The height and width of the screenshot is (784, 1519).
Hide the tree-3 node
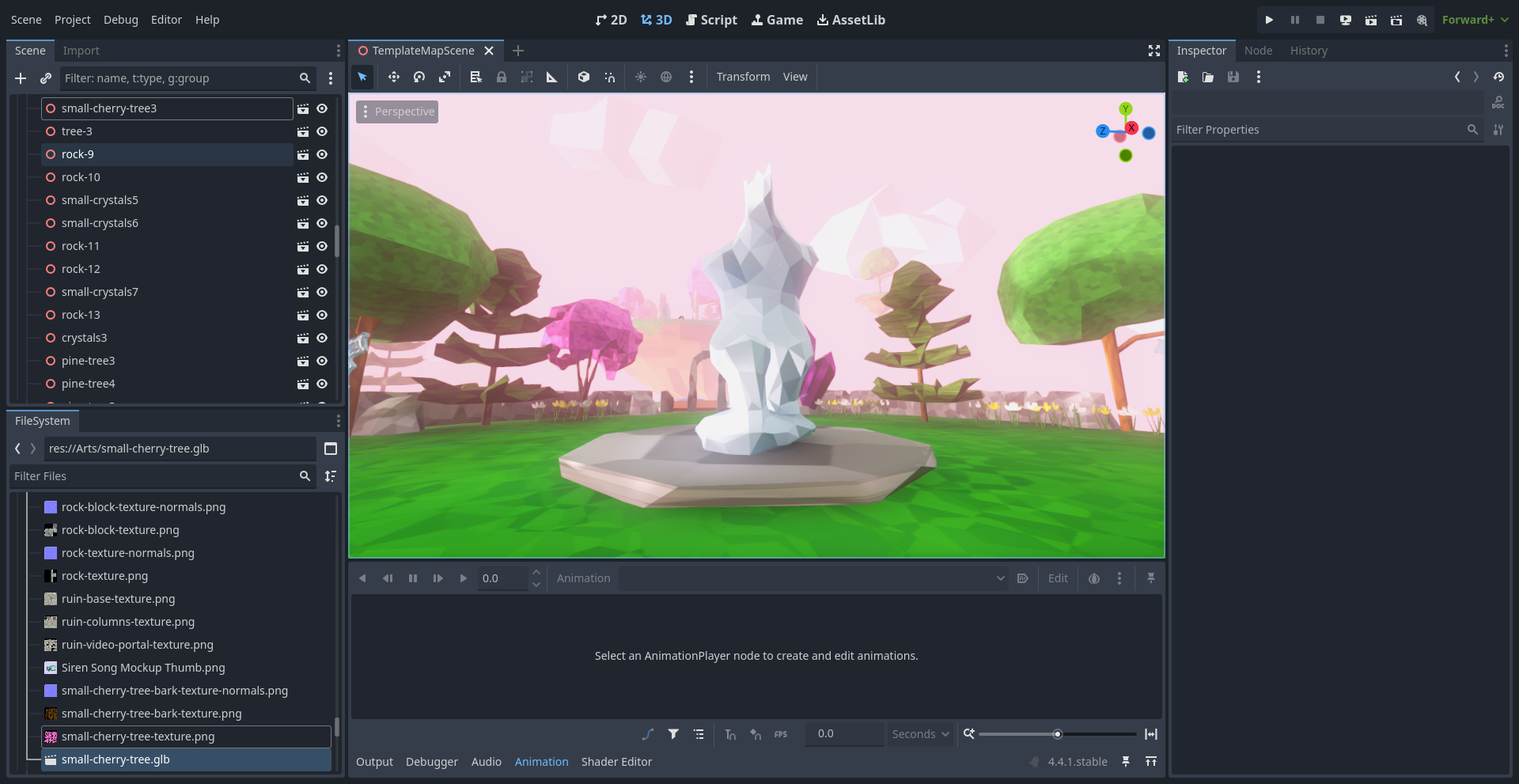tap(322, 131)
